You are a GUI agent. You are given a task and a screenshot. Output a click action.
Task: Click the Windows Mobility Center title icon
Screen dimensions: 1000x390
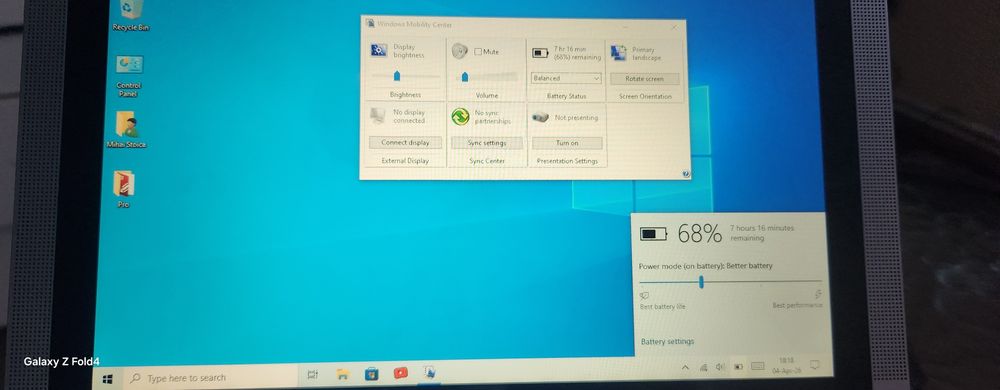(x=371, y=24)
